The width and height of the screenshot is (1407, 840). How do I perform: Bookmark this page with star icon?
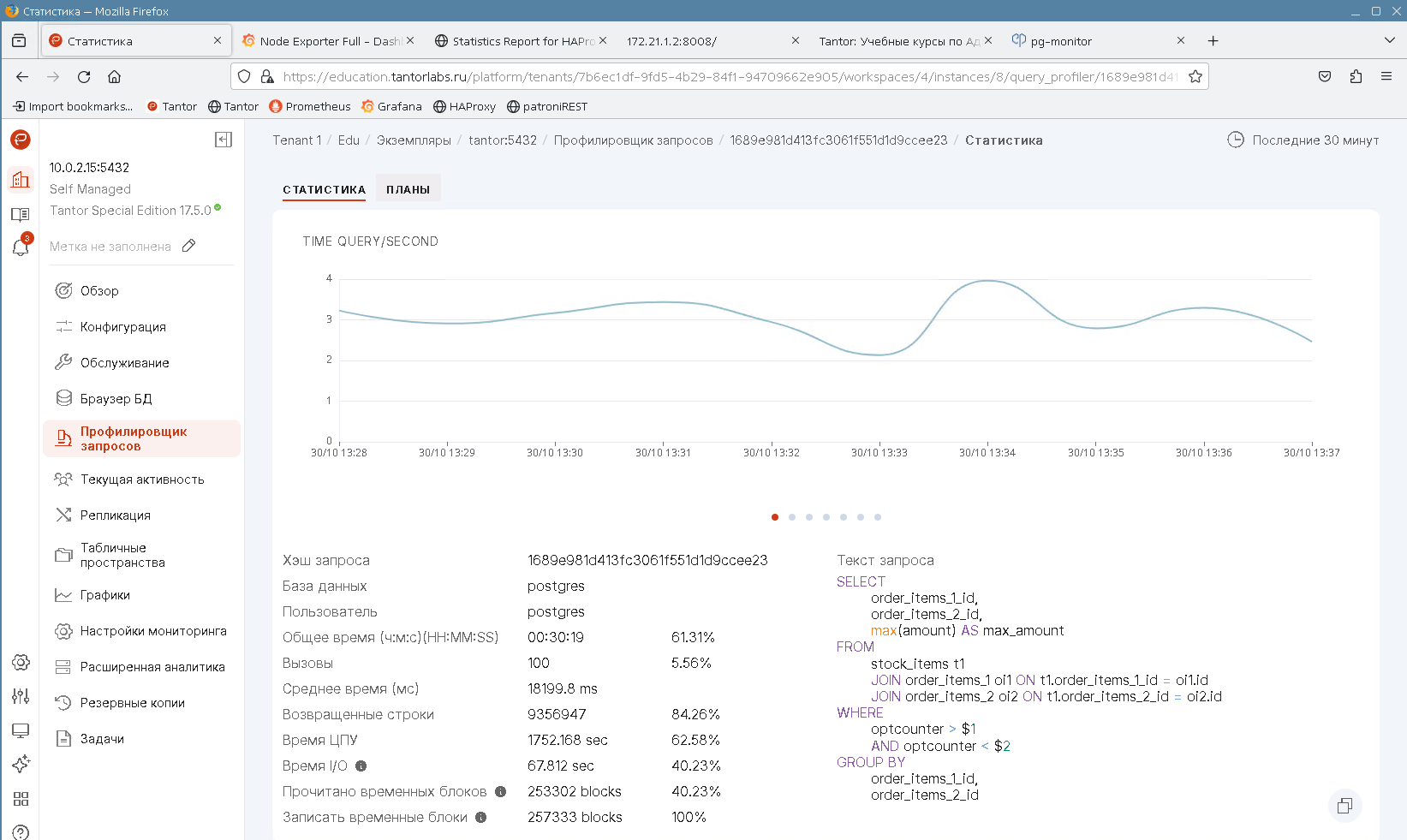point(1195,77)
